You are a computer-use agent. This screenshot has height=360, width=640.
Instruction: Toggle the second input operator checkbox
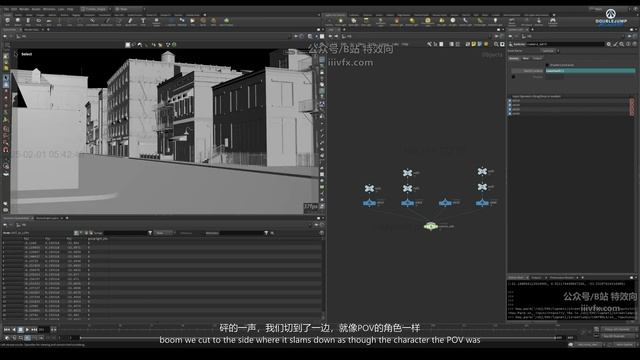click(510, 105)
